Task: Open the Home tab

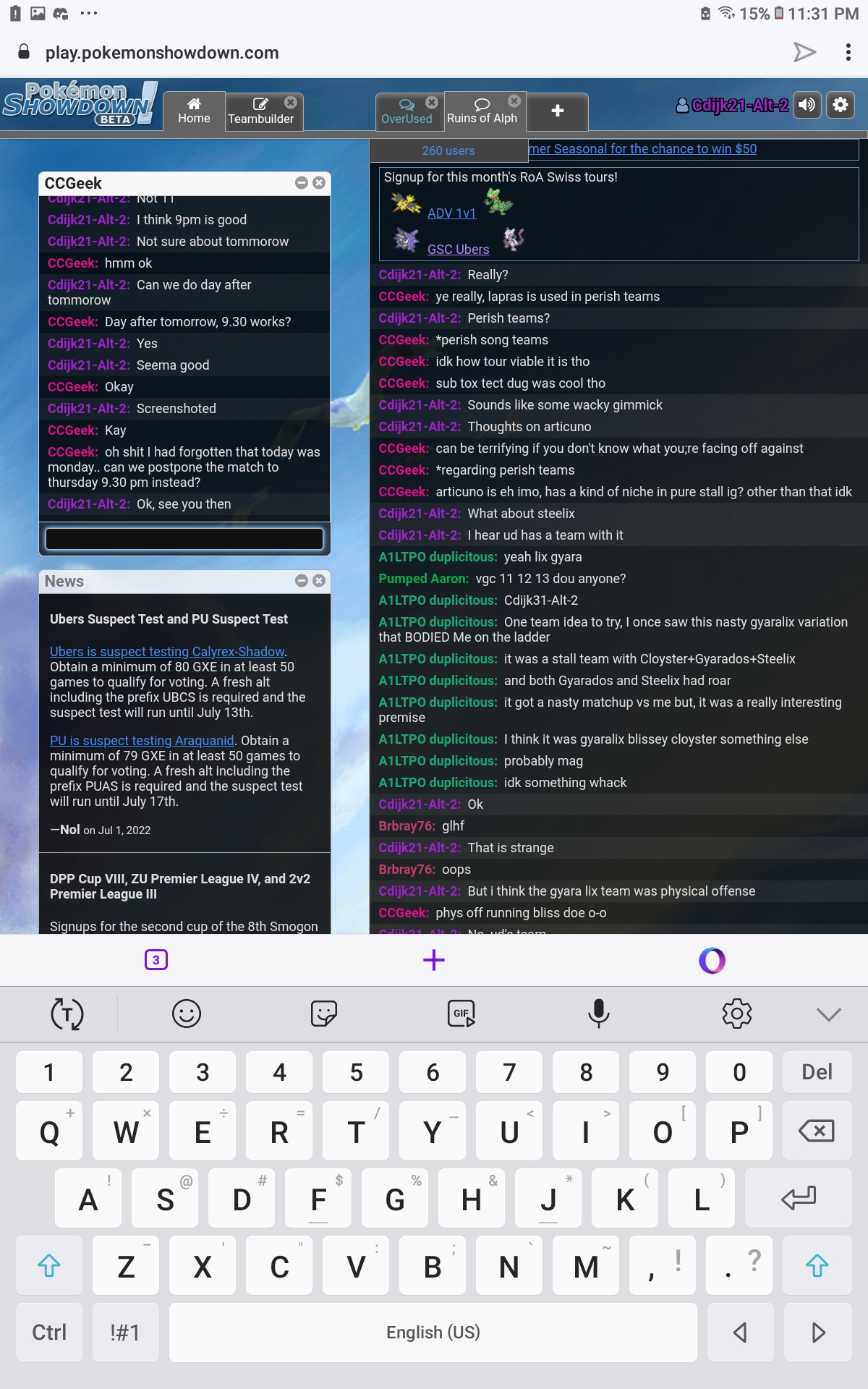Action: point(194,111)
